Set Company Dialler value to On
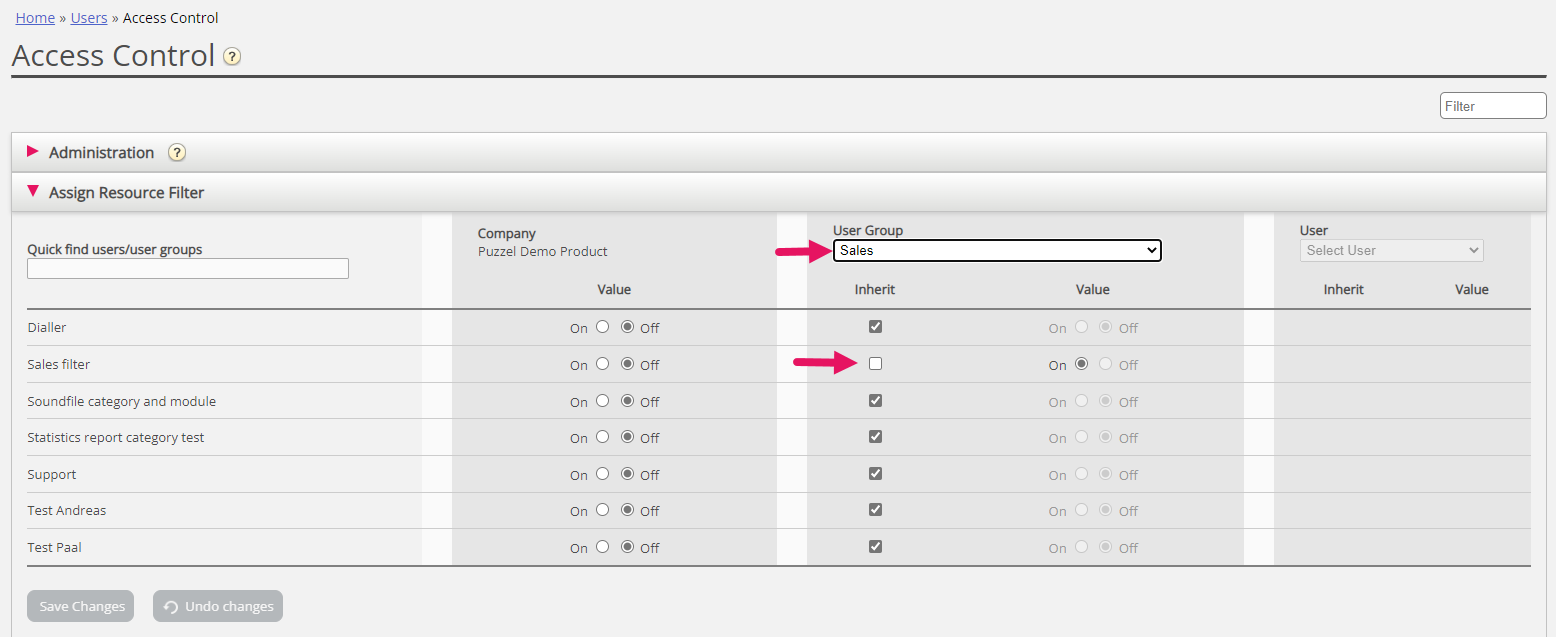This screenshot has width=1556, height=637. click(602, 327)
